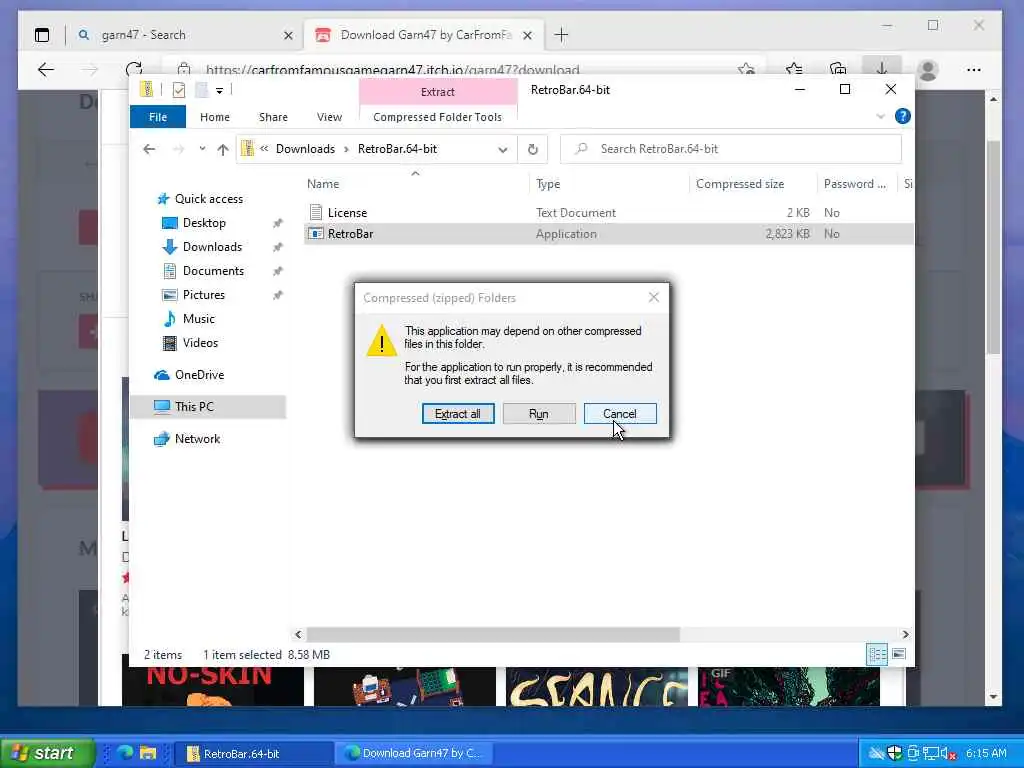Go up one folder level in Explorer
Image resolution: width=1024 pixels, height=768 pixels.
pyautogui.click(x=223, y=149)
